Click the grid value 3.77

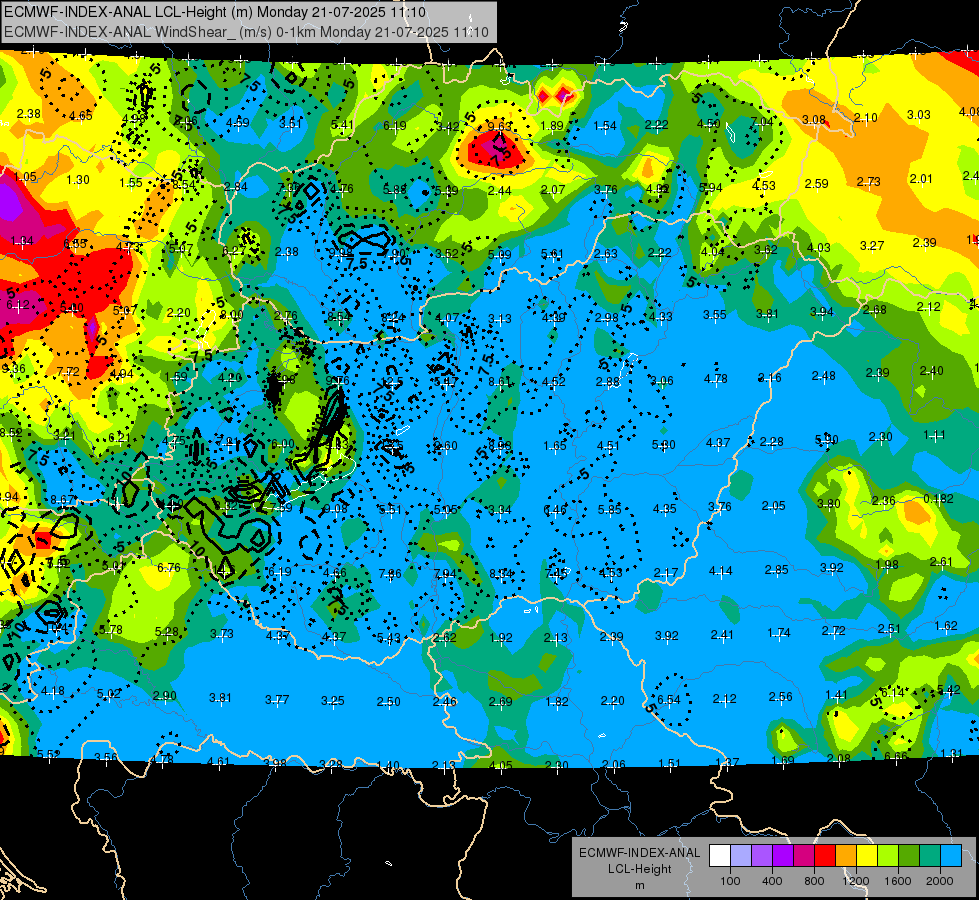click(277, 700)
